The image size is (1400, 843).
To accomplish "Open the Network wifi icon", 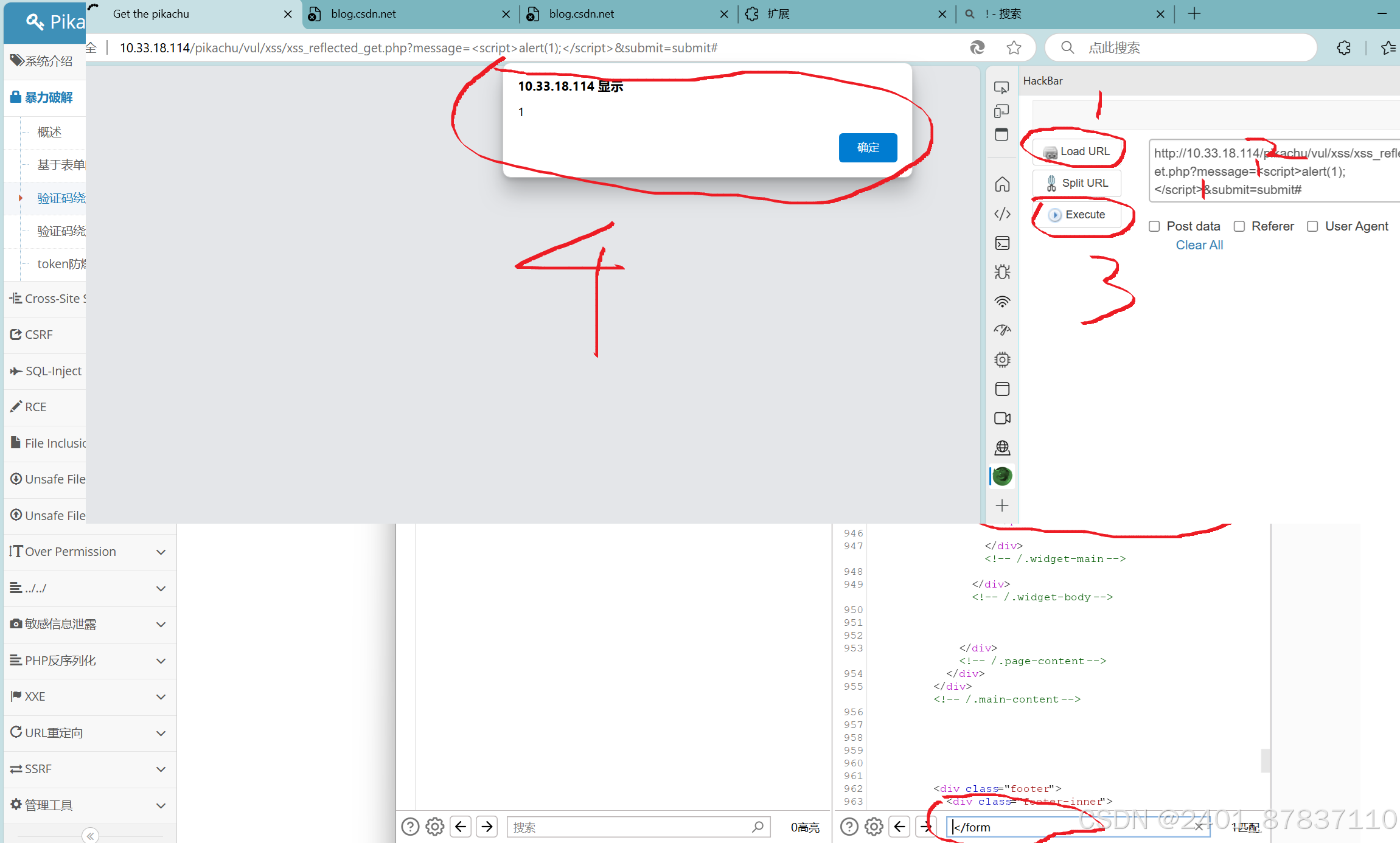I will 1002,301.
